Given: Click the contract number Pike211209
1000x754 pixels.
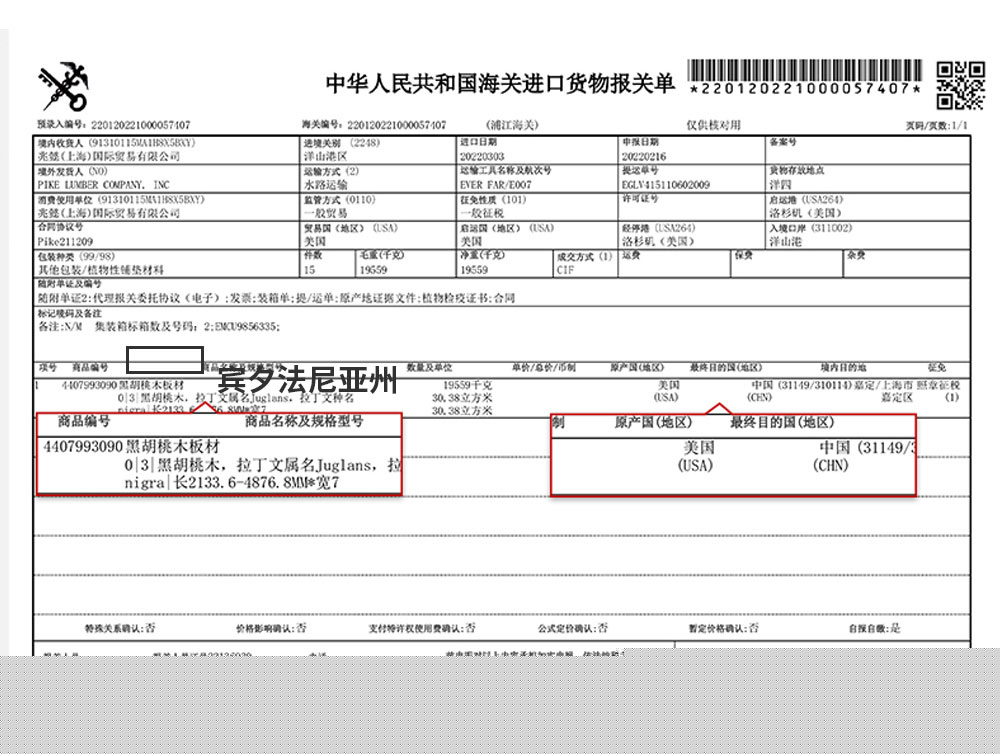Looking at the screenshot, I should tap(66, 242).
